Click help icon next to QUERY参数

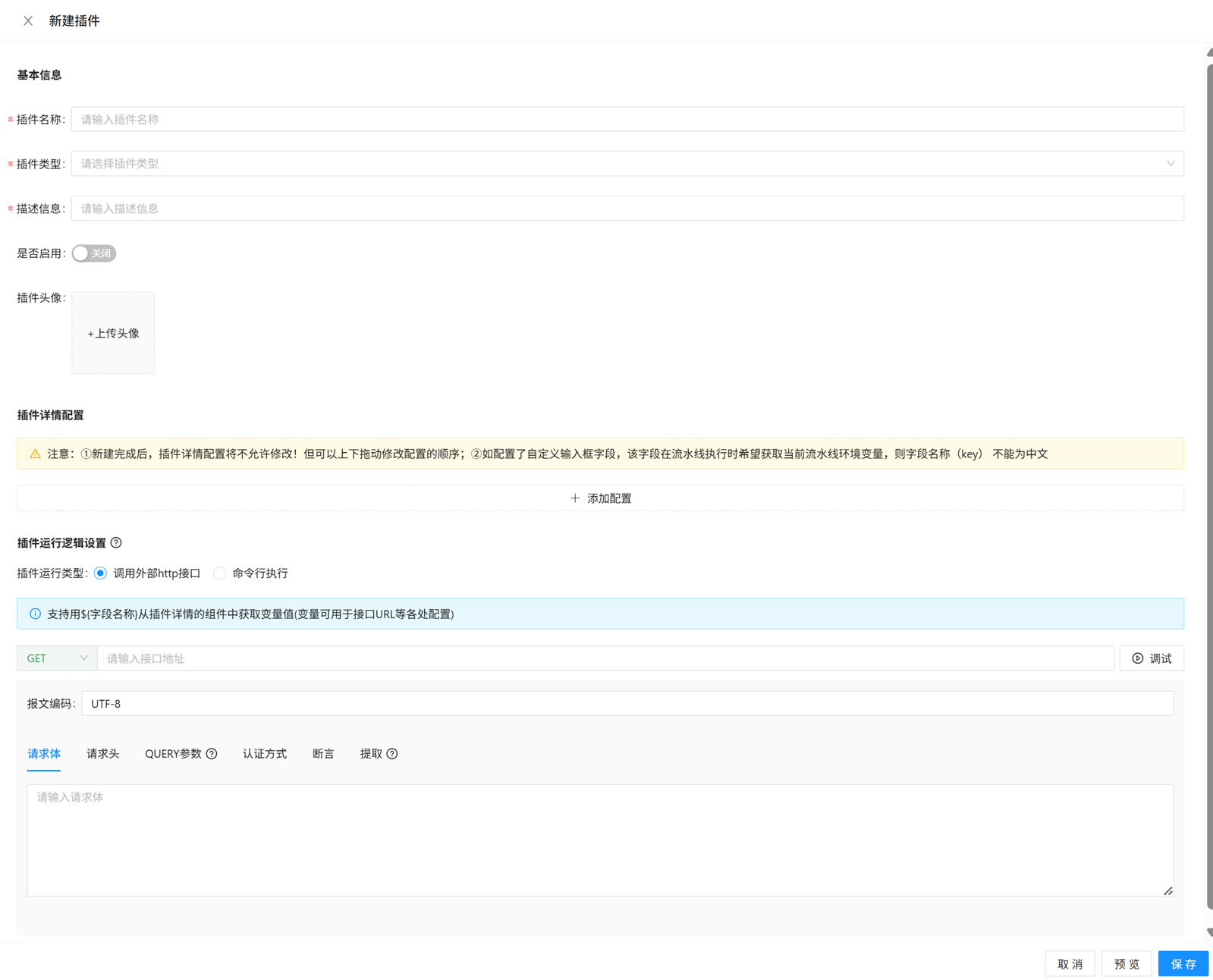click(212, 754)
